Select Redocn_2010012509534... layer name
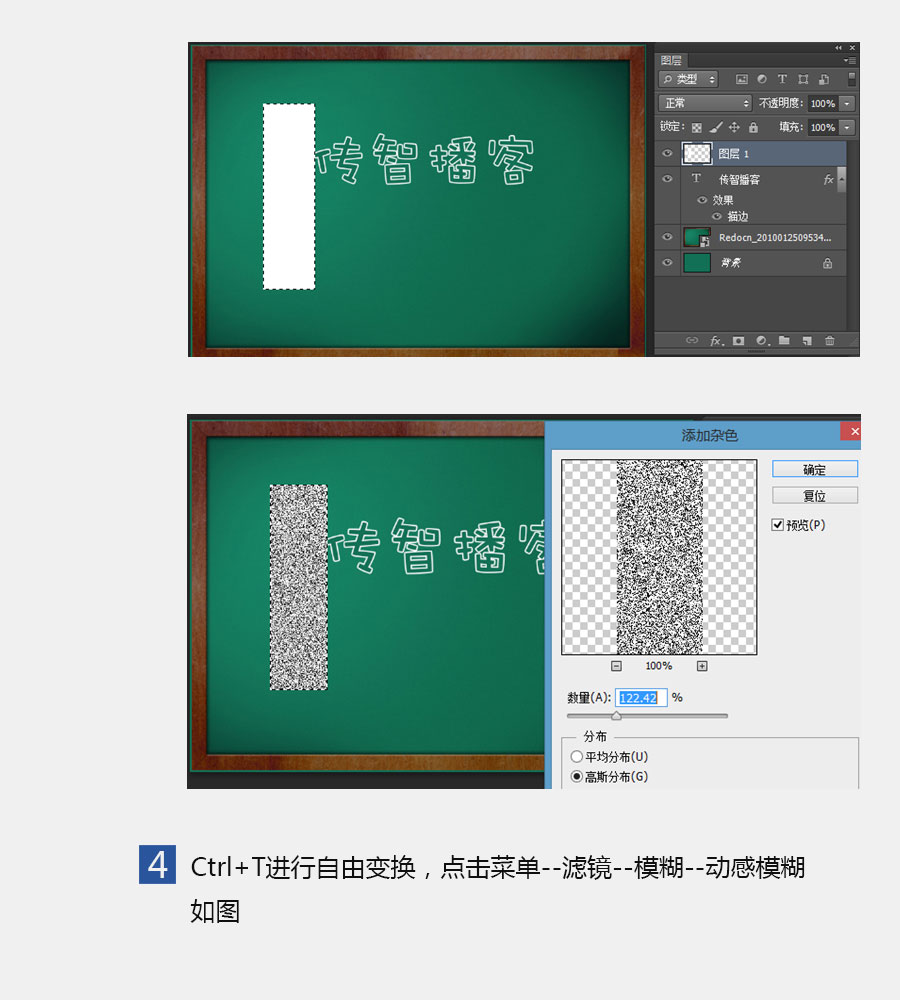 point(774,238)
